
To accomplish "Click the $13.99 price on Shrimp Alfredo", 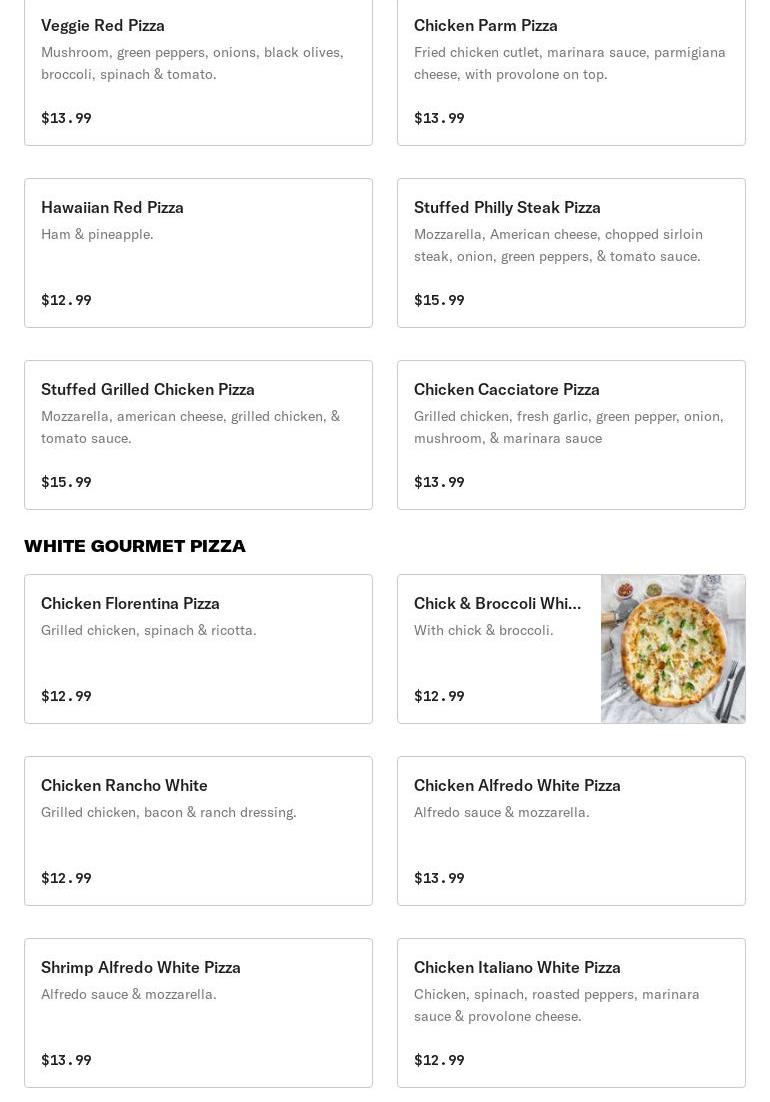I will [x=66, y=1060].
